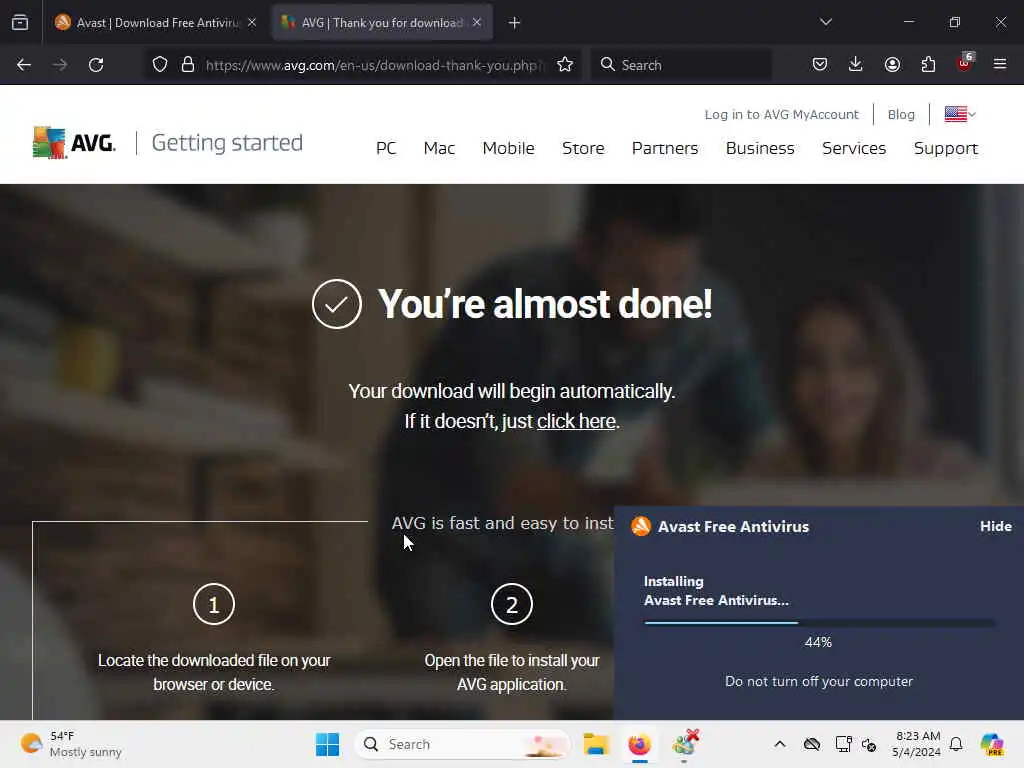Go forward one page

[60, 65]
